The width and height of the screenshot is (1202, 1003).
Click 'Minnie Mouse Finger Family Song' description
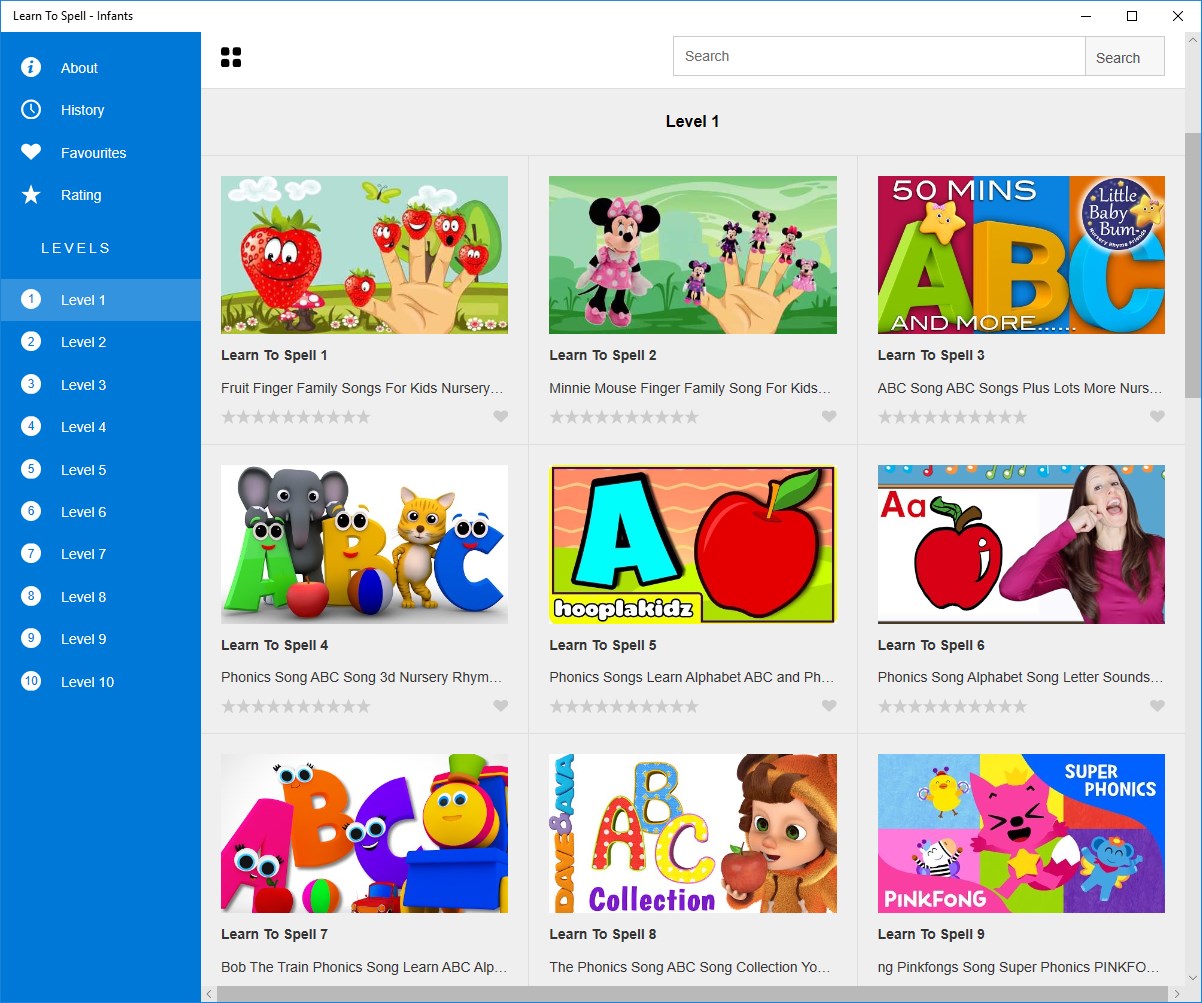[690, 388]
